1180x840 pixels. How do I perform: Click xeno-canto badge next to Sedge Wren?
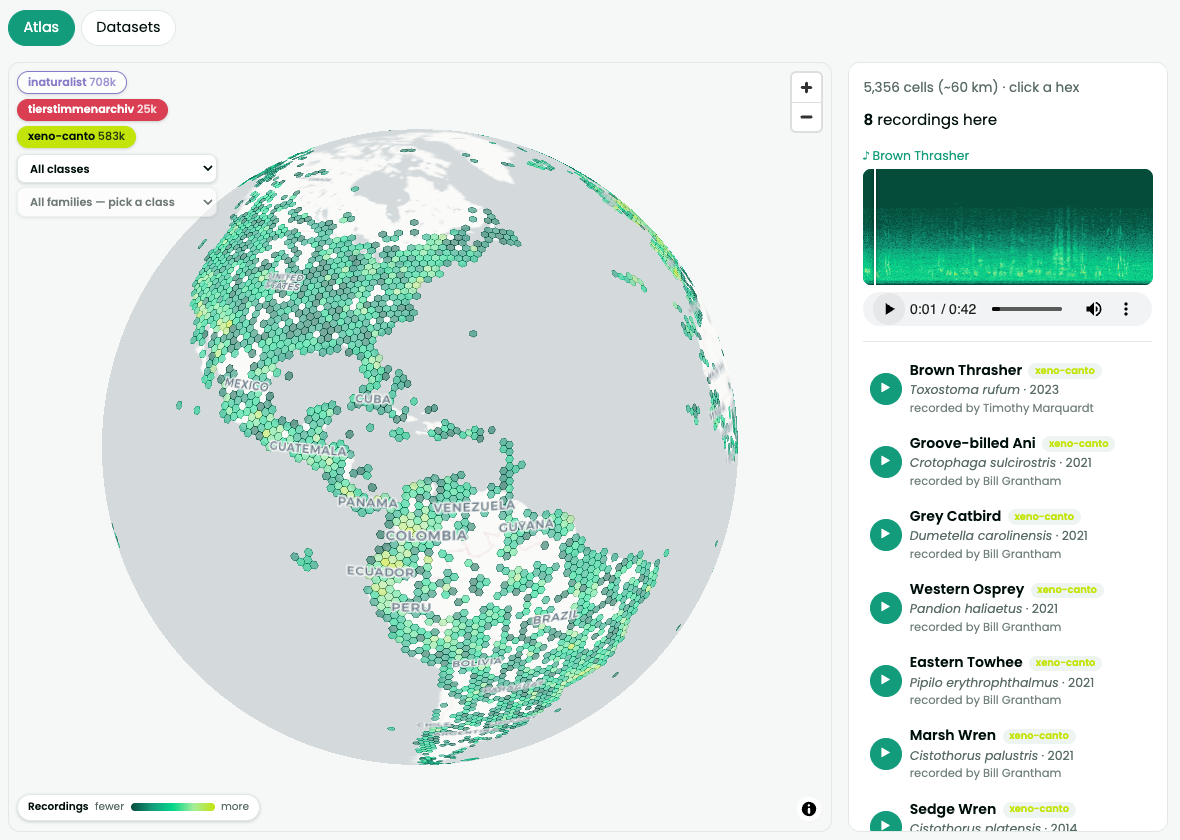(1039, 808)
